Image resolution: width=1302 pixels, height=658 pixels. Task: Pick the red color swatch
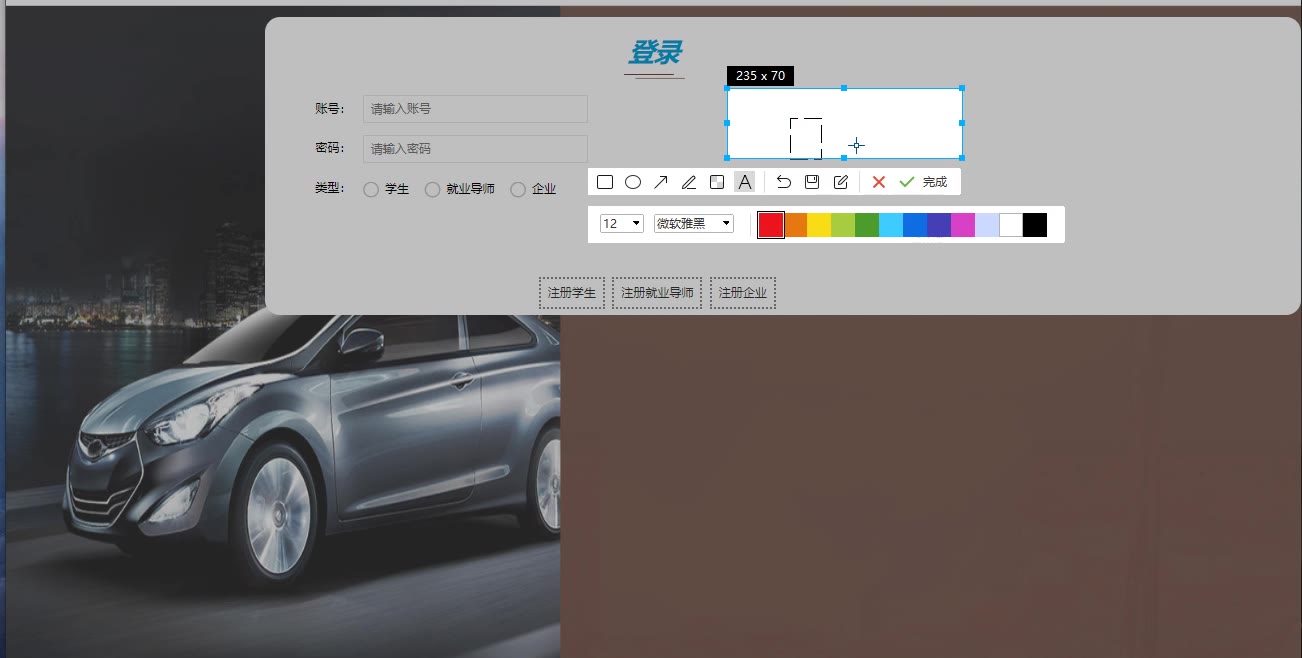pyautogui.click(x=771, y=225)
